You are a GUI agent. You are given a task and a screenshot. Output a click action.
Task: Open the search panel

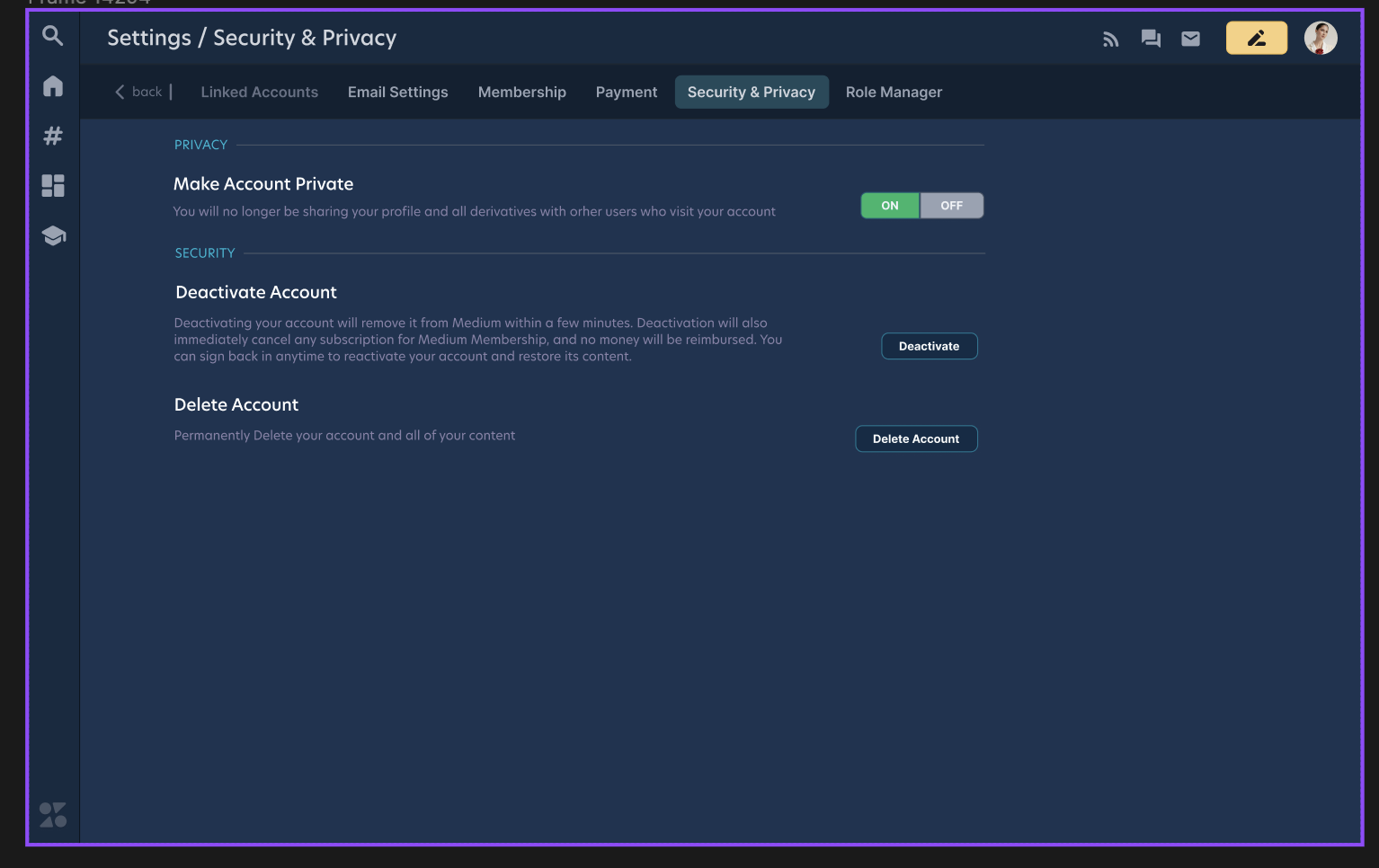[52, 36]
